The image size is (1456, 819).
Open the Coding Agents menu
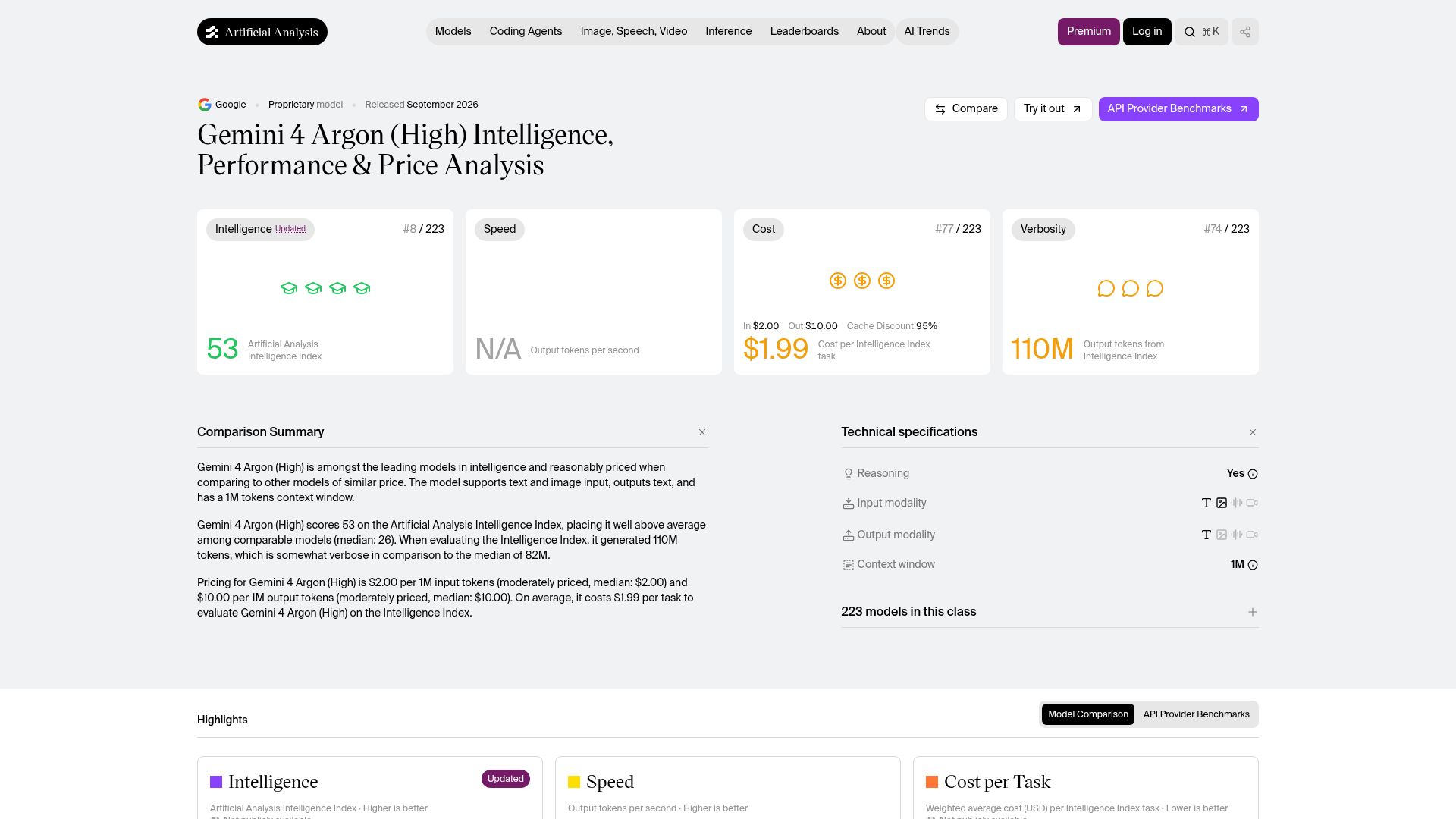(x=526, y=32)
